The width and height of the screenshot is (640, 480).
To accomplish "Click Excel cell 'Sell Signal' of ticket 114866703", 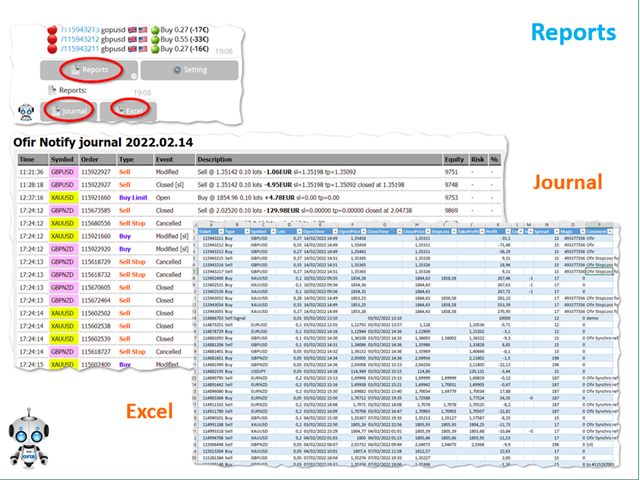I will coord(235,318).
